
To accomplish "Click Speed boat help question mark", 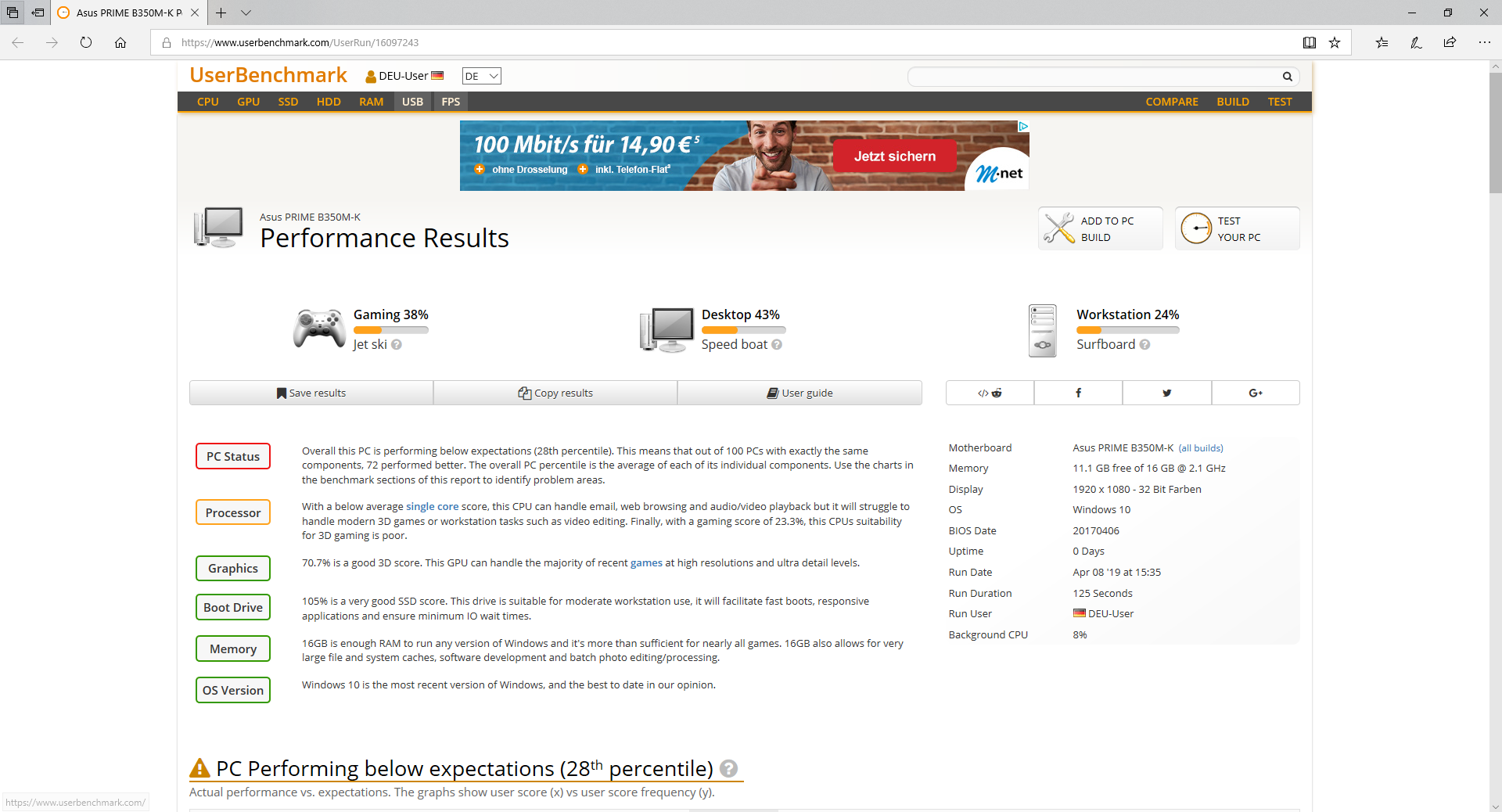I will [x=777, y=344].
